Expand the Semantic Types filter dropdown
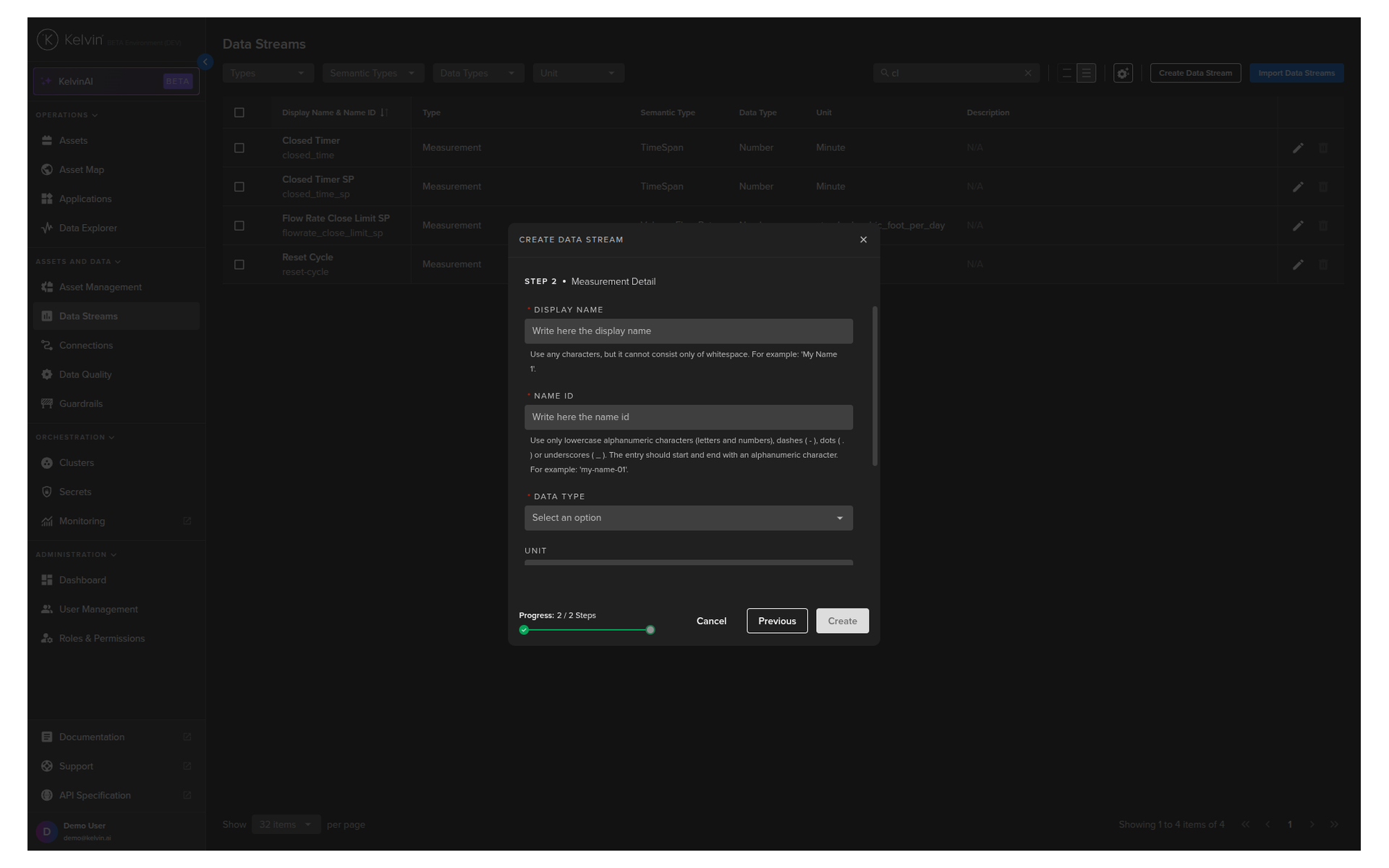Screen dimensions: 1389x868 click(373, 73)
